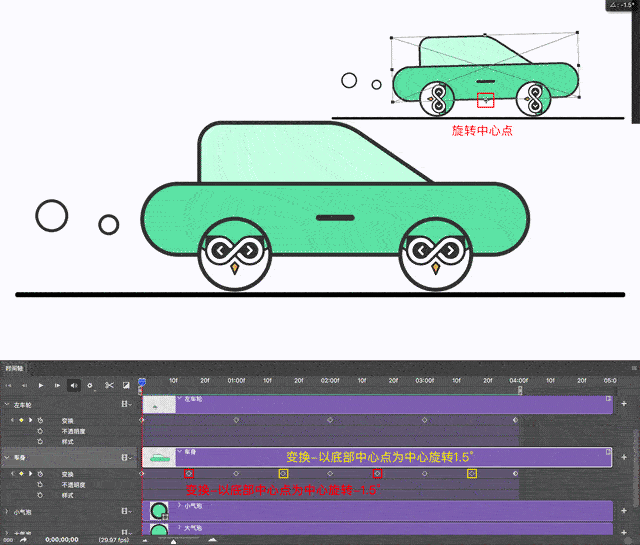Collapse the 车身 layer track
The image size is (640, 545).
[x=6, y=457]
